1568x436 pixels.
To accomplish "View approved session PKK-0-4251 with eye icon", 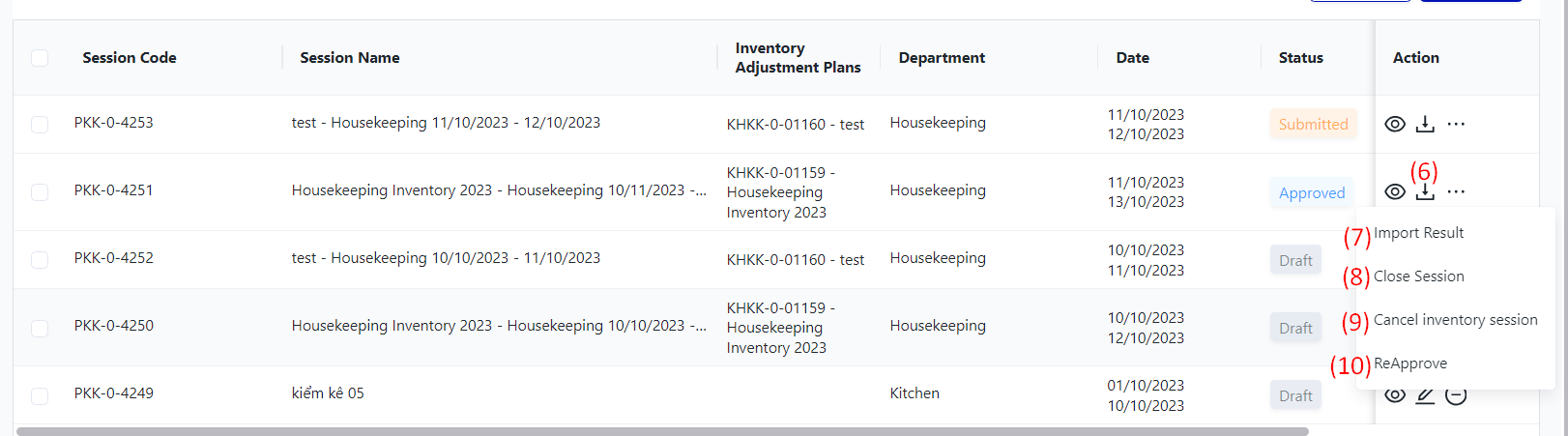I will coord(1394,191).
